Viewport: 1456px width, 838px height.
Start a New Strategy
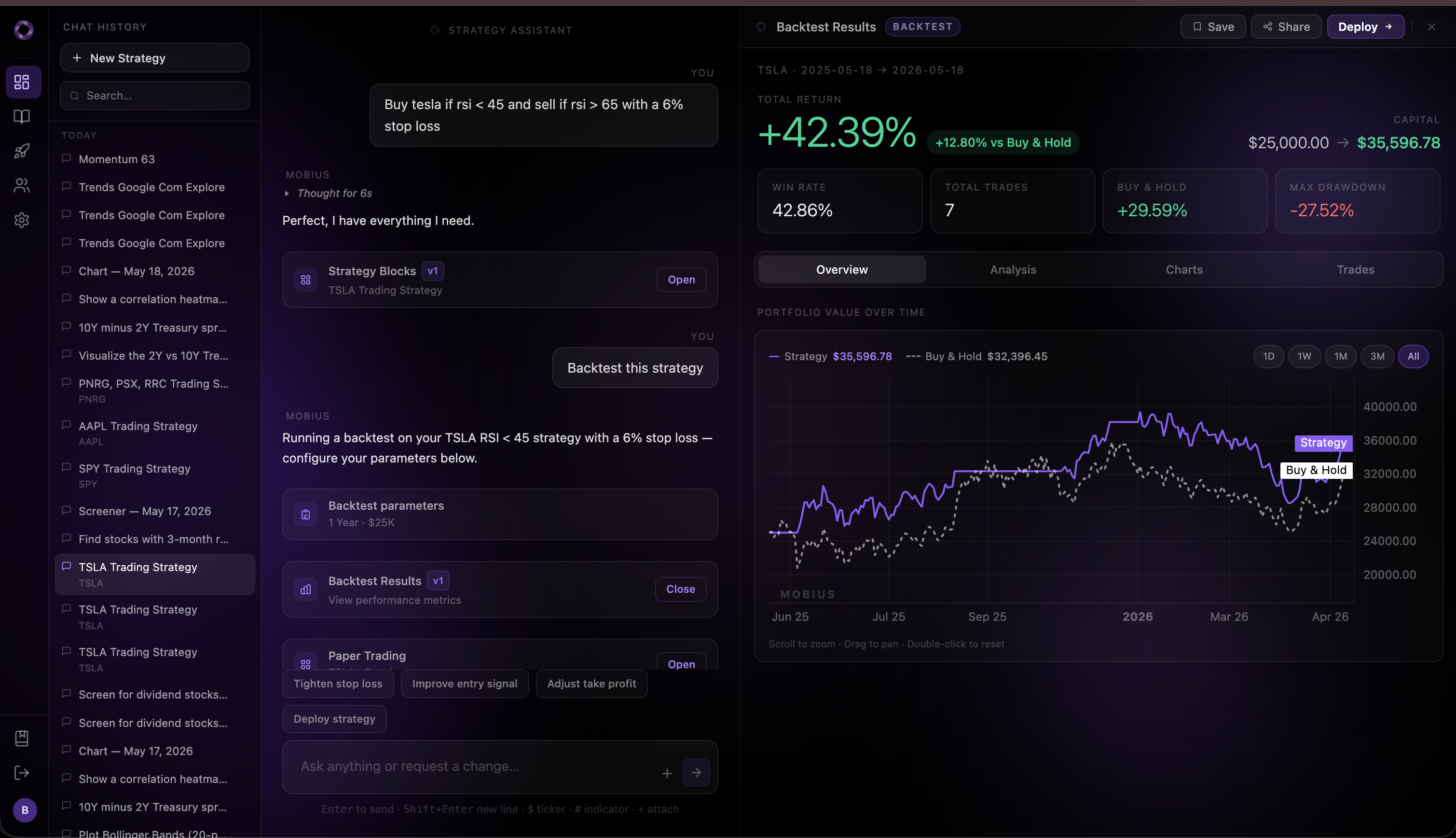point(155,57)
